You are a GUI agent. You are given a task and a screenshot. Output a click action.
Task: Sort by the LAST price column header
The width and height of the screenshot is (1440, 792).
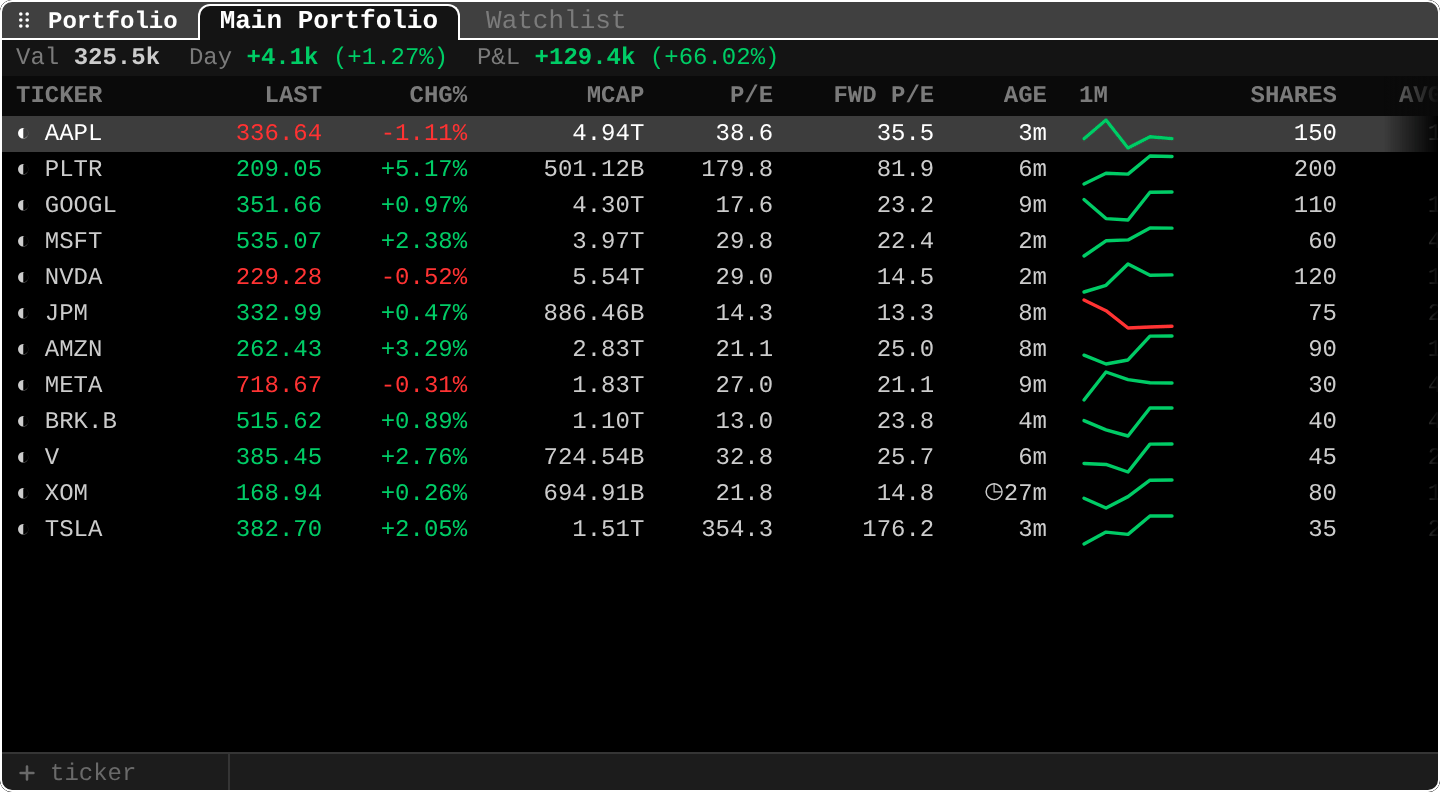293,95
